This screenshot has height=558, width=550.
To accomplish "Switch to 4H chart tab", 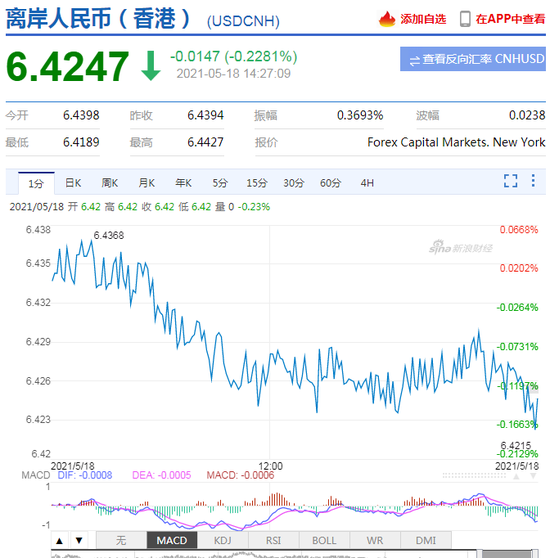I will tap(367, 183).
